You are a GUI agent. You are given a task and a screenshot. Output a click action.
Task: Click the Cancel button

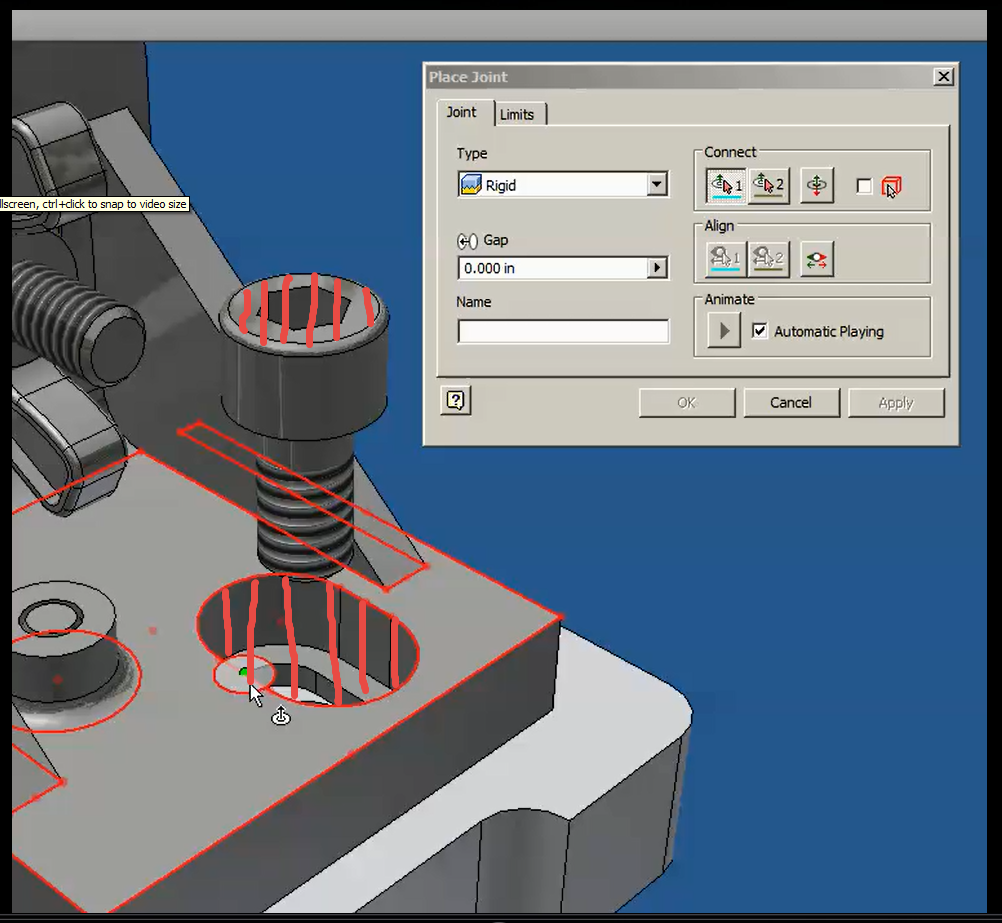point(791,402)
